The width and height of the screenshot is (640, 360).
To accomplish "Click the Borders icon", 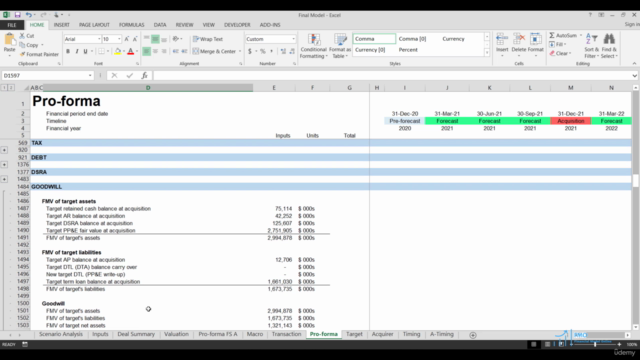I will point(101,51).
